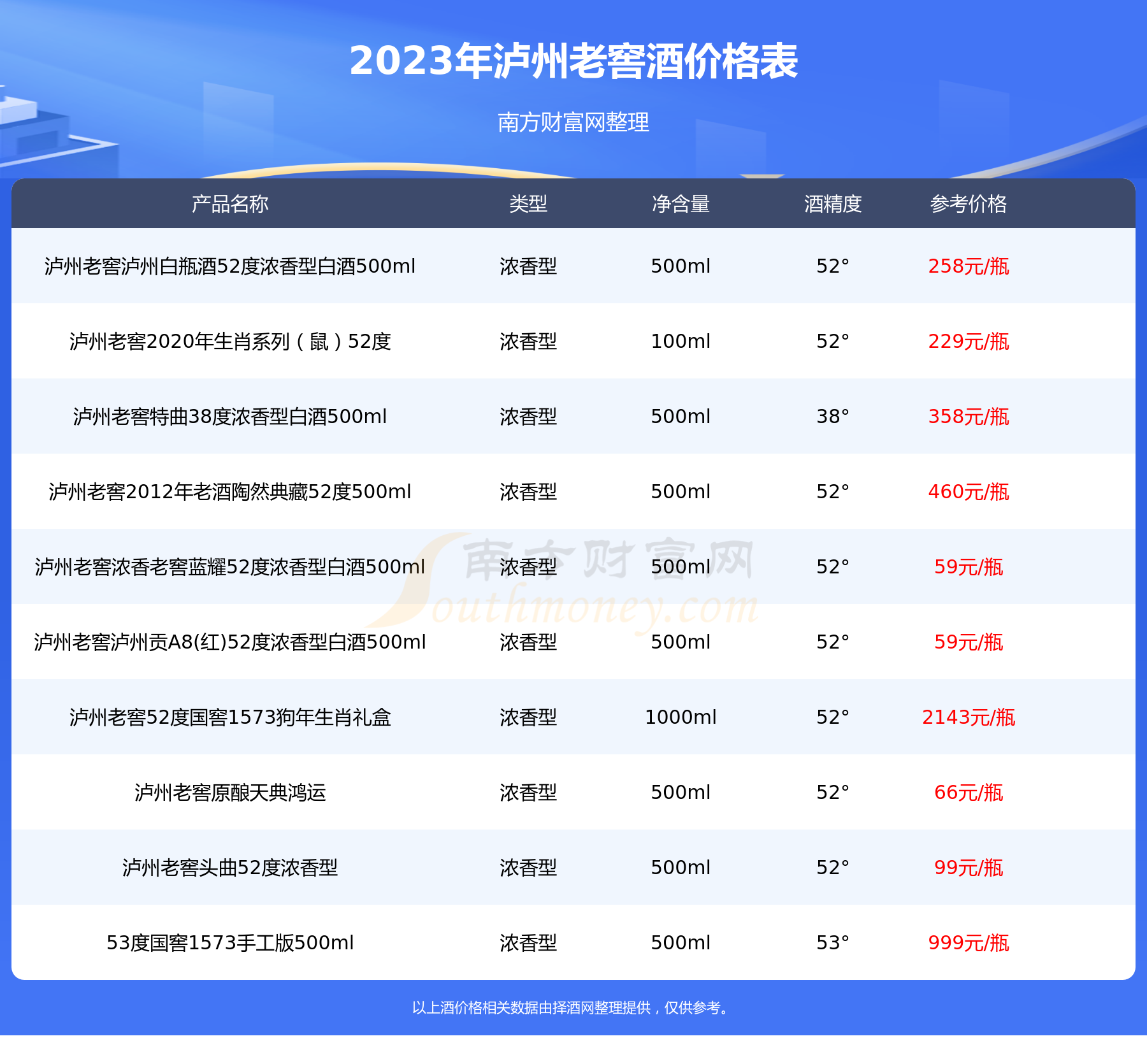Viewport: 1147px width, 1064px height.
Task: Click the 参考价格 column header
Action: coord(969,204)
